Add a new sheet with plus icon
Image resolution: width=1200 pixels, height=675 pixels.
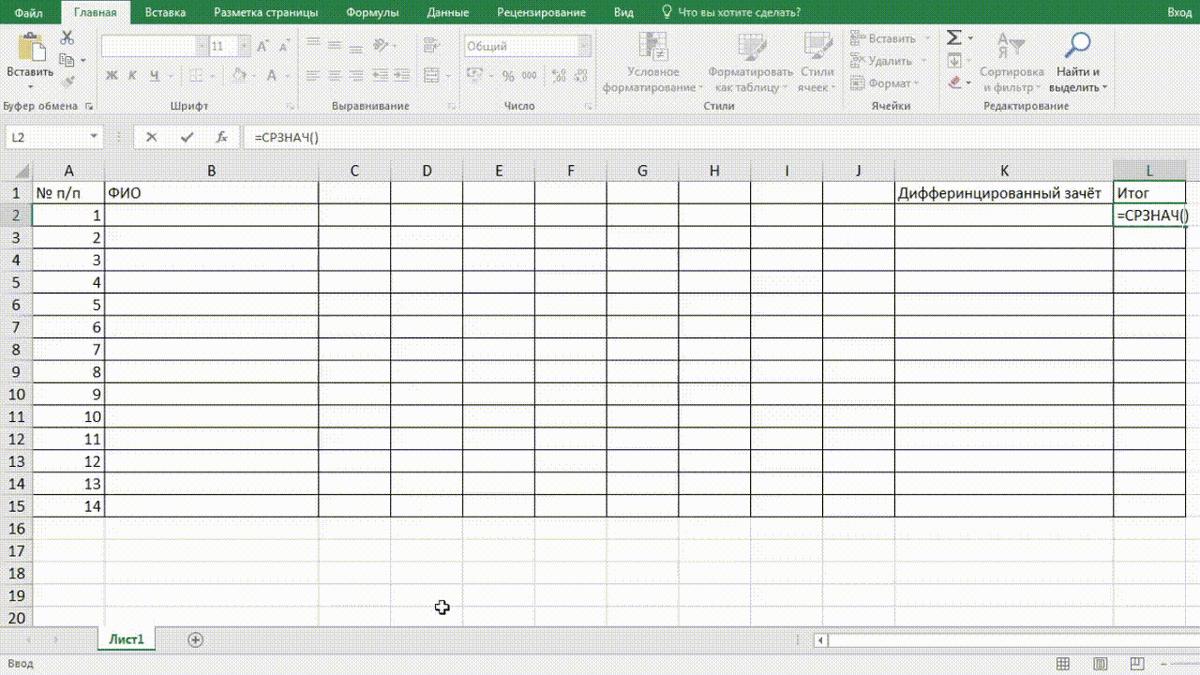195,640
